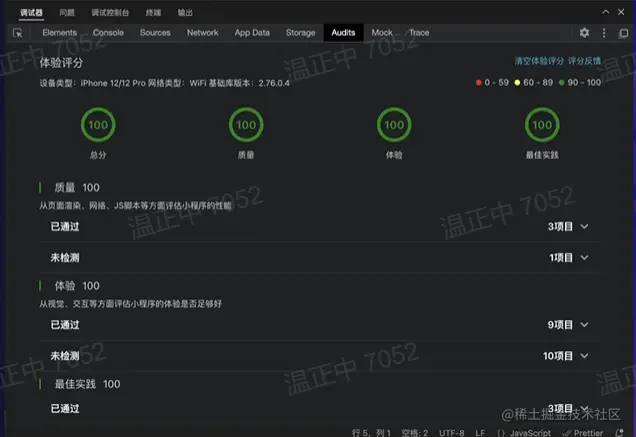Switch to the Trace tab
This screenshot has width=636, height=437.
pos(419,32)
